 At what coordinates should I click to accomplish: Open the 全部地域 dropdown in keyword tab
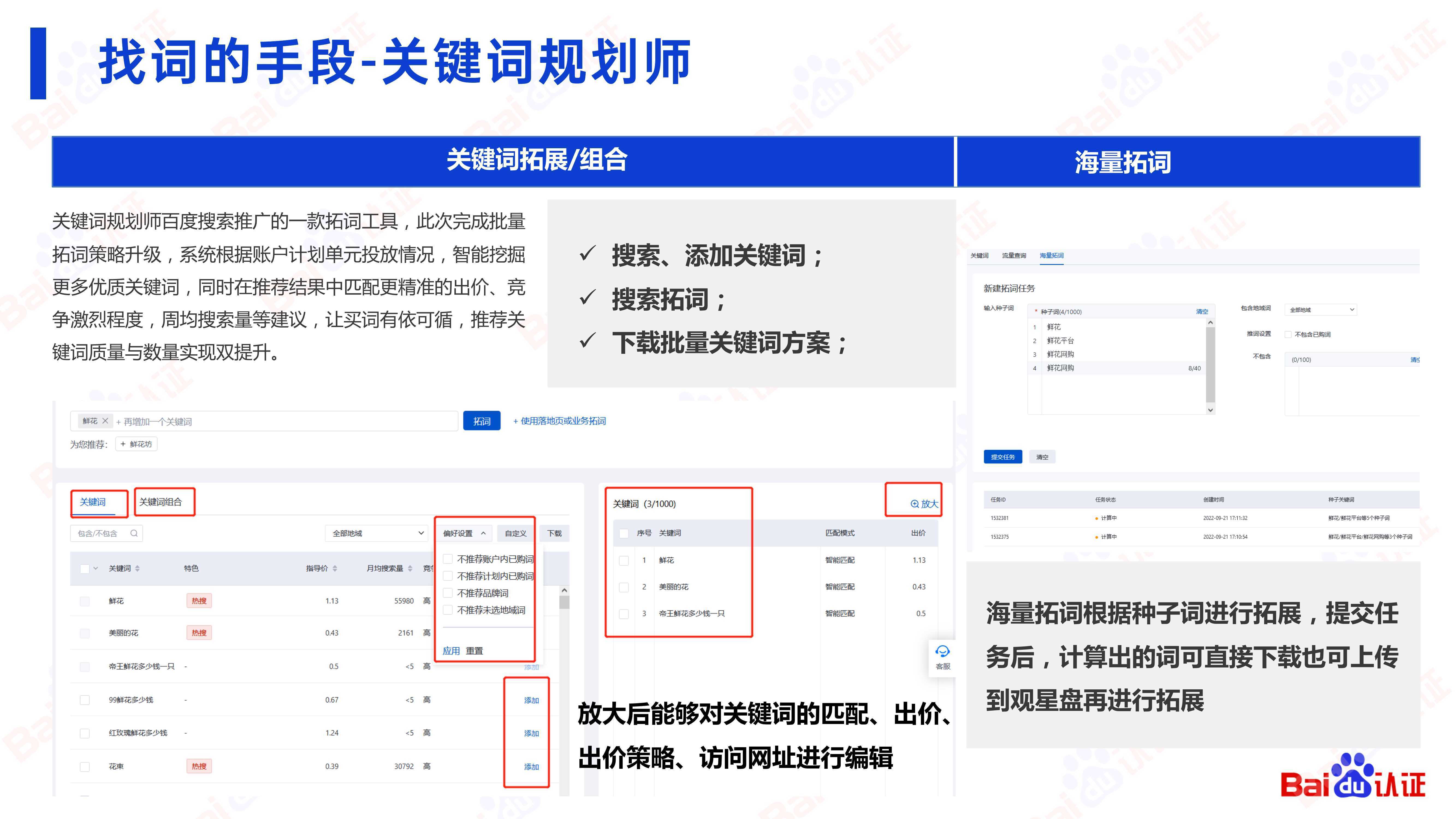[x=377, y=533]
